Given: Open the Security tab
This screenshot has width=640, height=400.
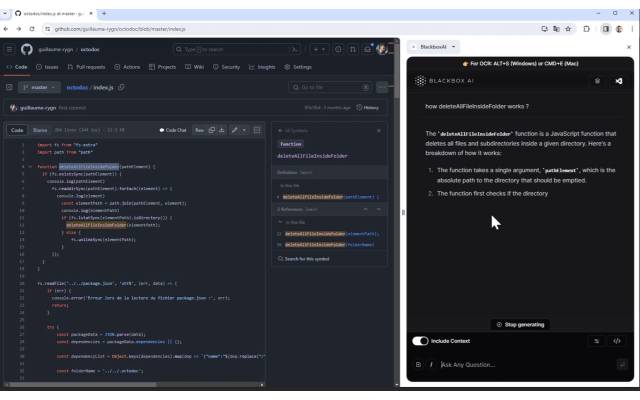Looking at the screenshot, I should pos(227,67).
